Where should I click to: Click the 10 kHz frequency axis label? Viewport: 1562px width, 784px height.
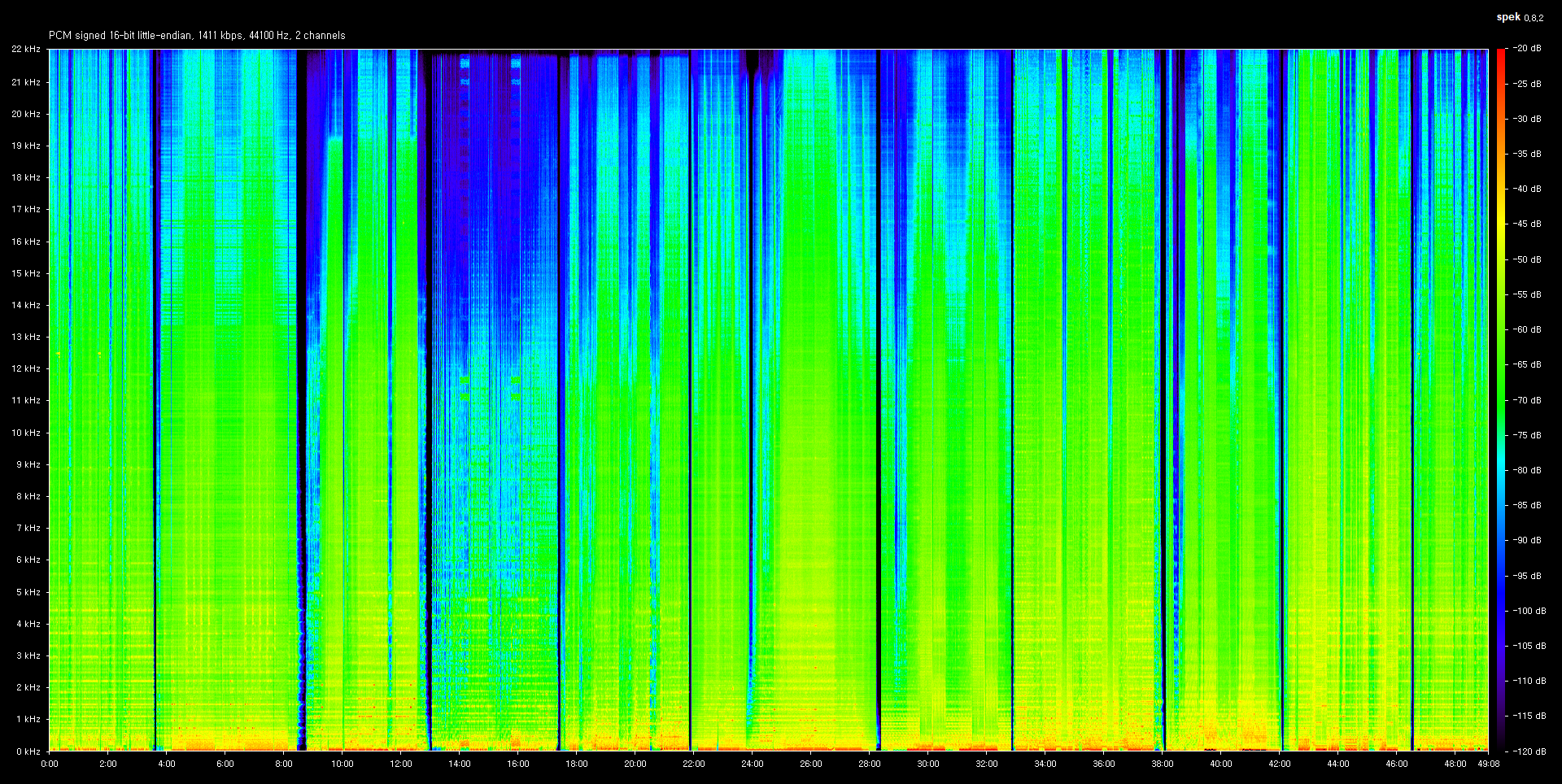[25, 433]
